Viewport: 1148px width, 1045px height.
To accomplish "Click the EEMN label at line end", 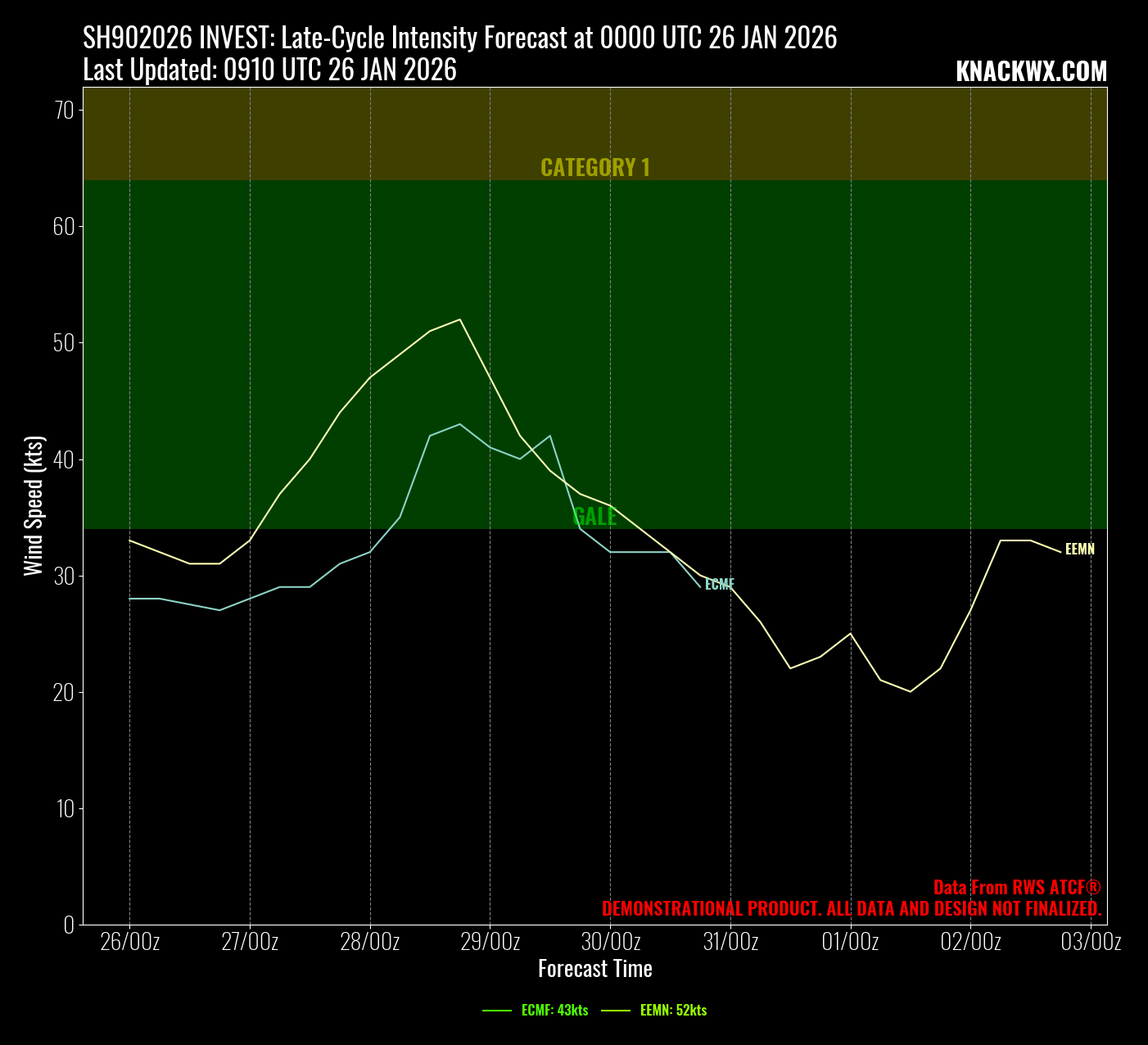I will (1079, 550).
